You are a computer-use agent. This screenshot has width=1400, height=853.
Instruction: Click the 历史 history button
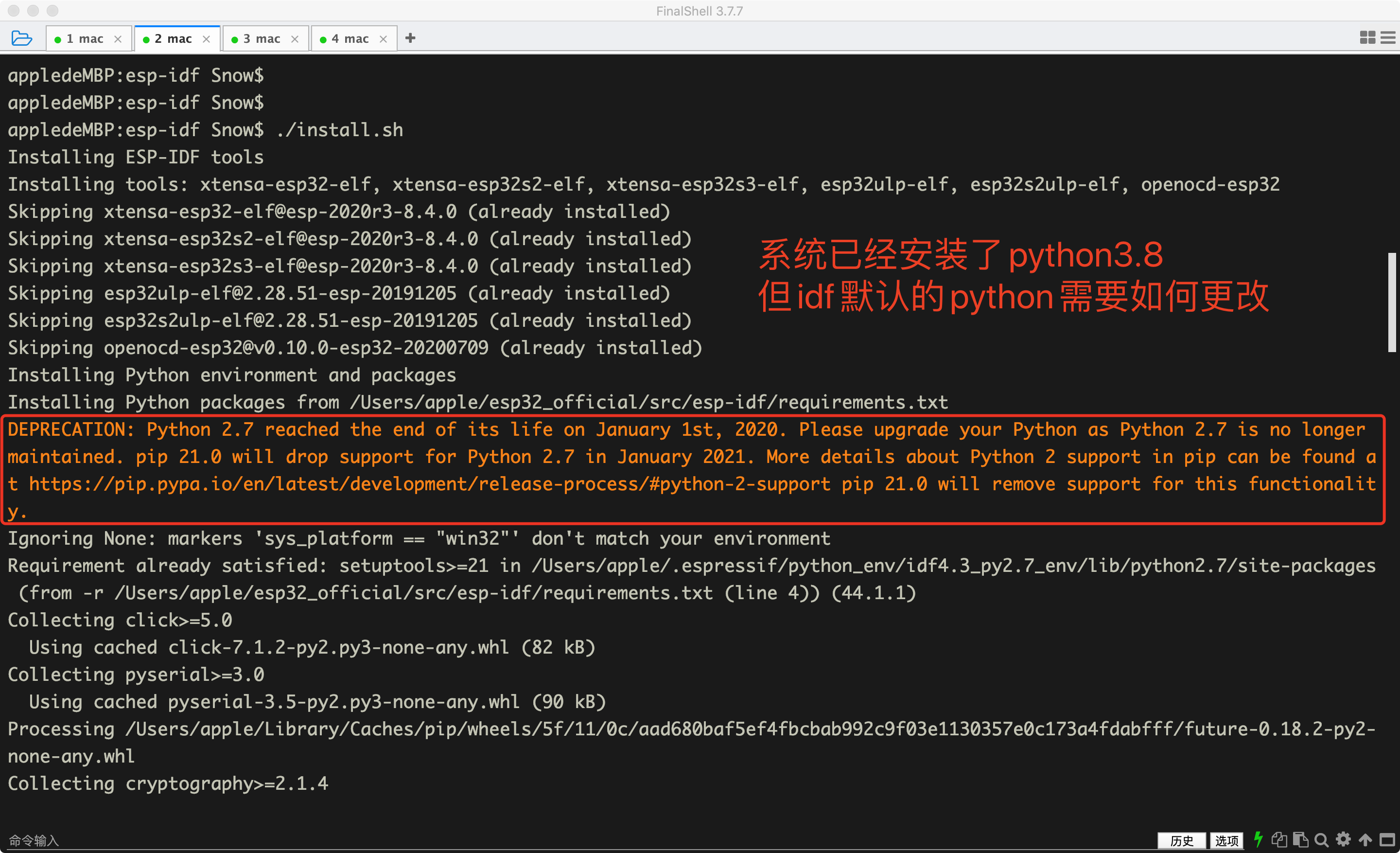point(1182,840)
